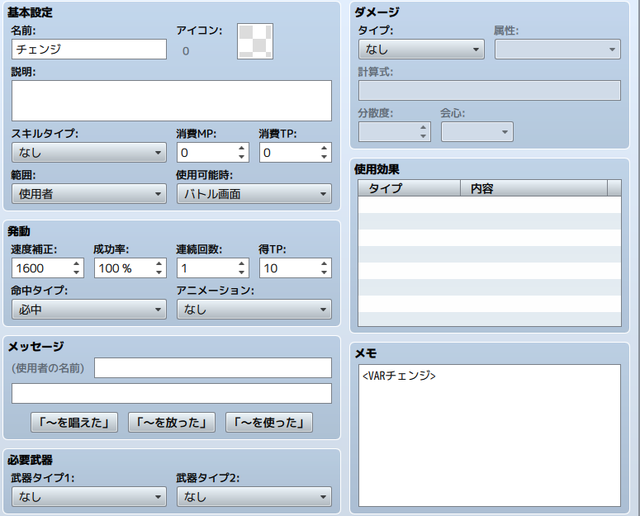
Task: Click the メモ text area with <VARチェンジ>
Action: (x=490, y=436)
